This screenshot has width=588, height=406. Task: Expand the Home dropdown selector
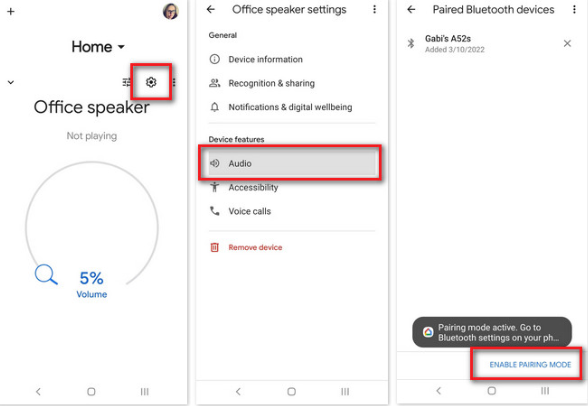[98, 47]
